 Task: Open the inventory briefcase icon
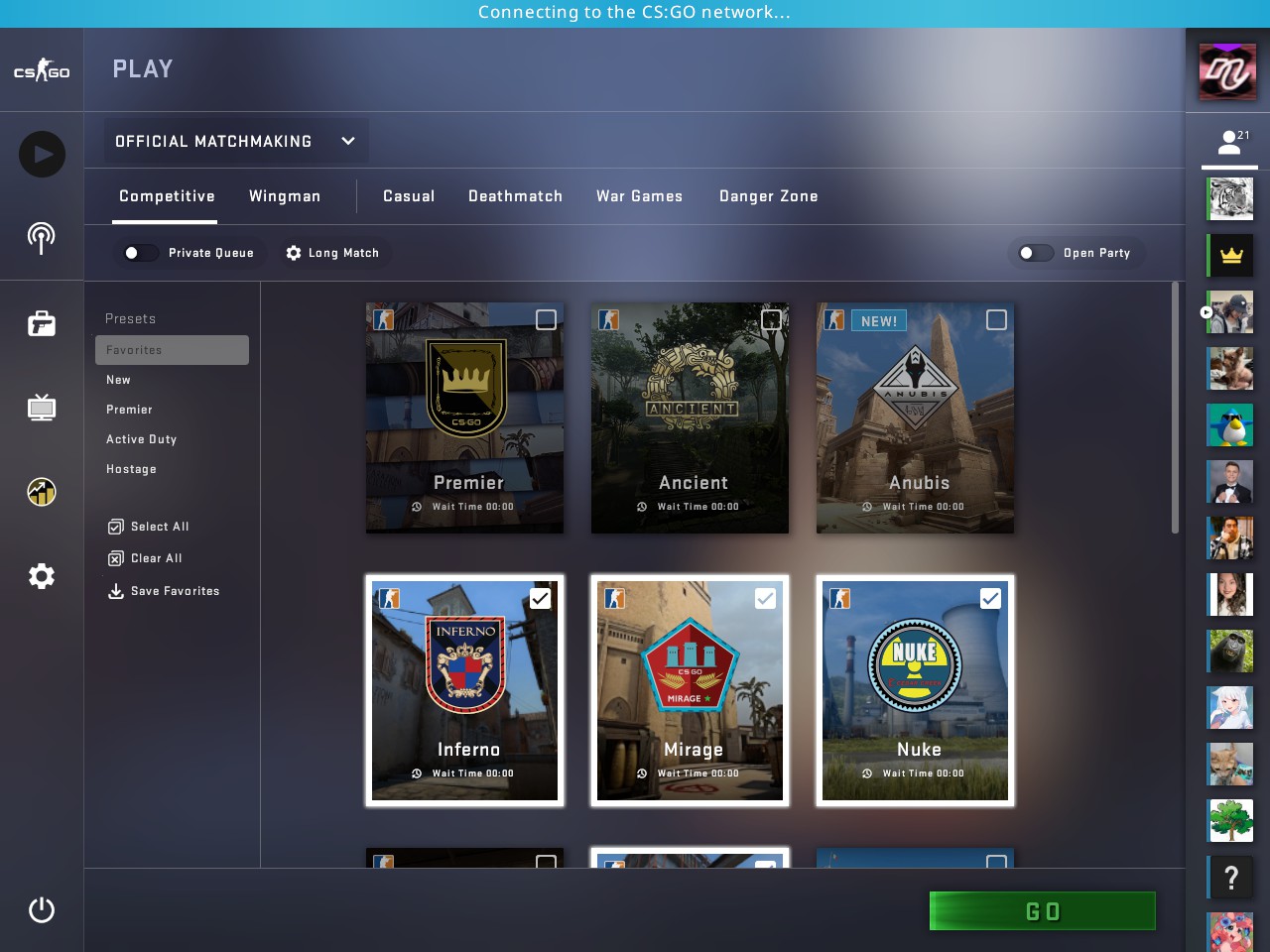(x=42, y=323)
